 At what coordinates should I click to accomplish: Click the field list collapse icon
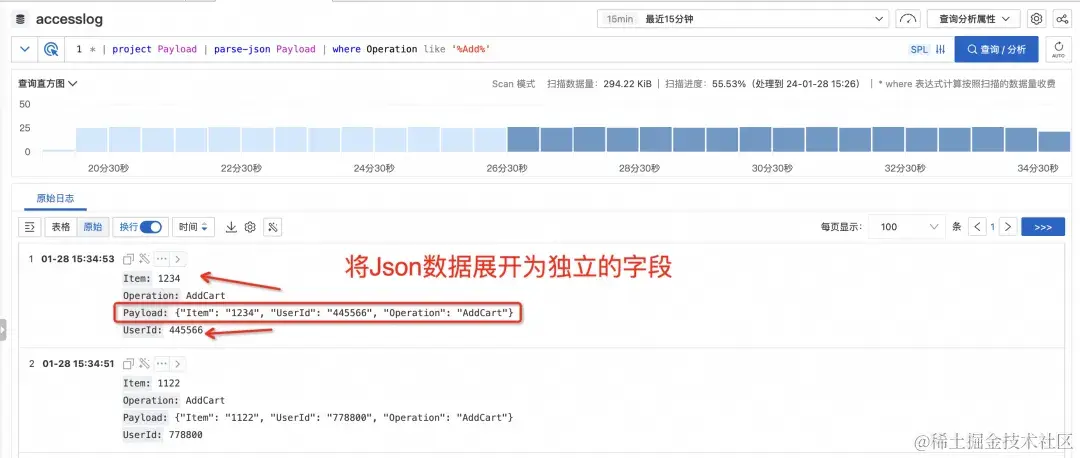29,227
